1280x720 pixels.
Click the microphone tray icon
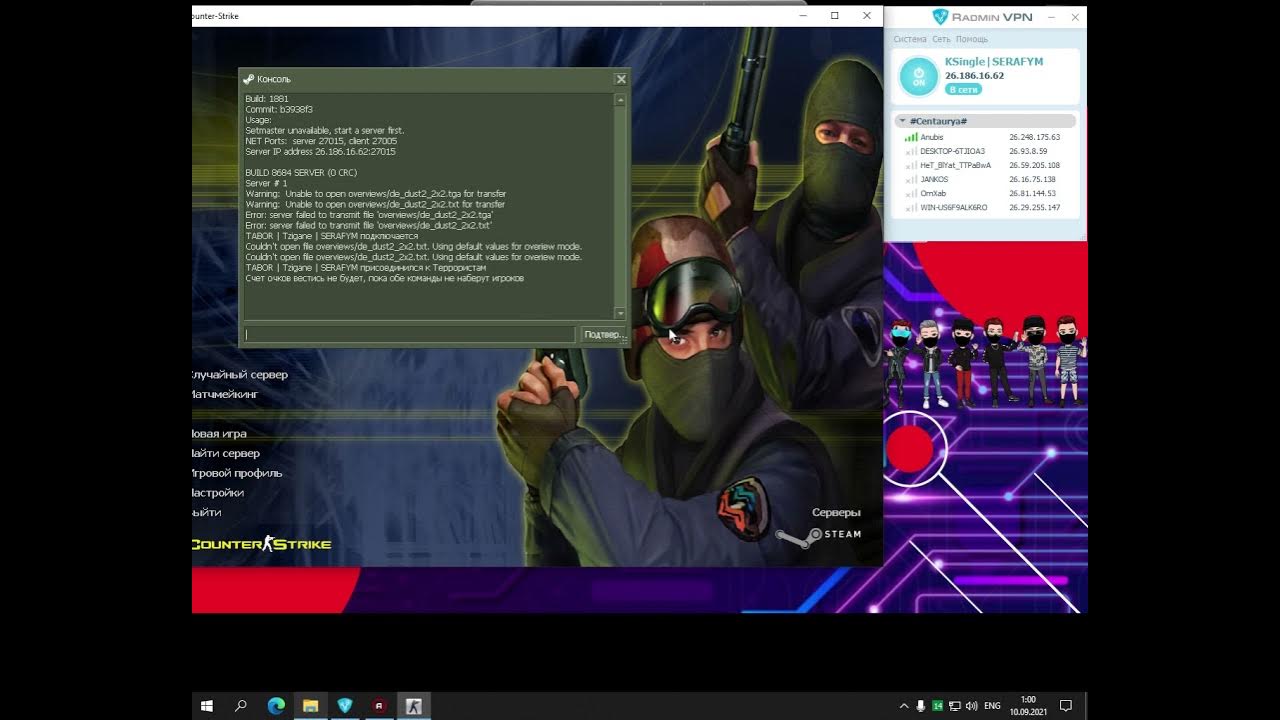click(921, 706)
